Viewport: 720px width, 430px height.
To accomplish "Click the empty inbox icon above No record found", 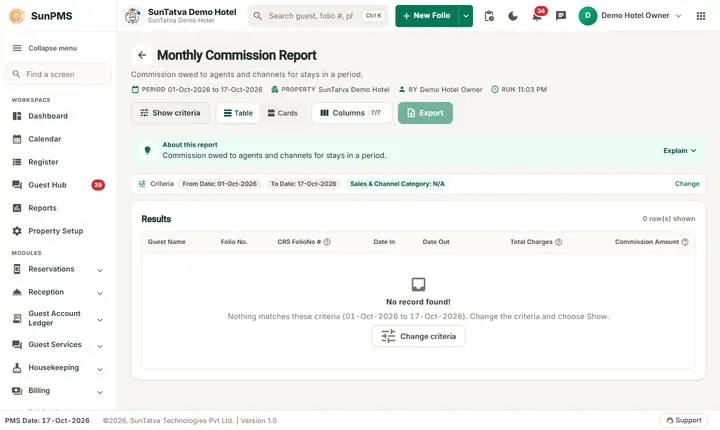I will (418, 284).
